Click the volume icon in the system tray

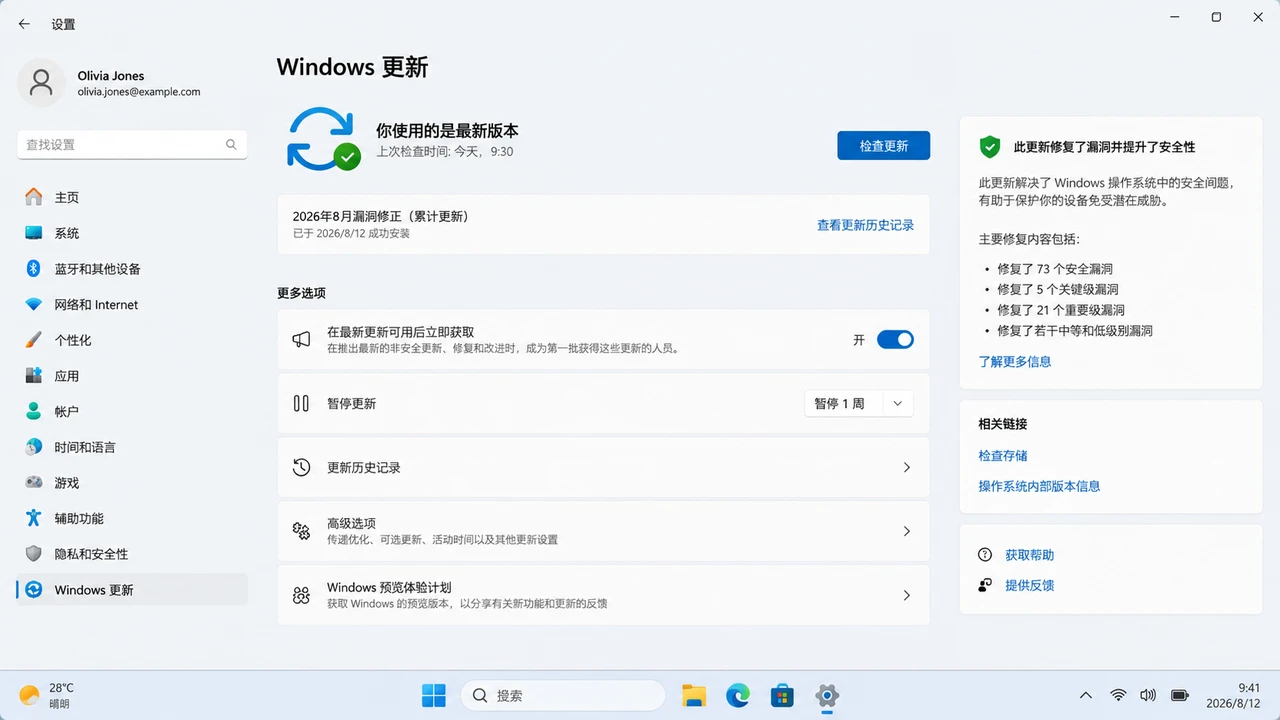tap(1148, 695)
